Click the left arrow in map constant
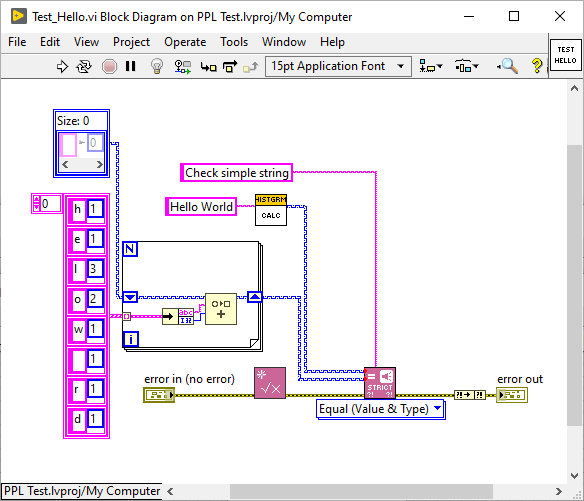 65,164
